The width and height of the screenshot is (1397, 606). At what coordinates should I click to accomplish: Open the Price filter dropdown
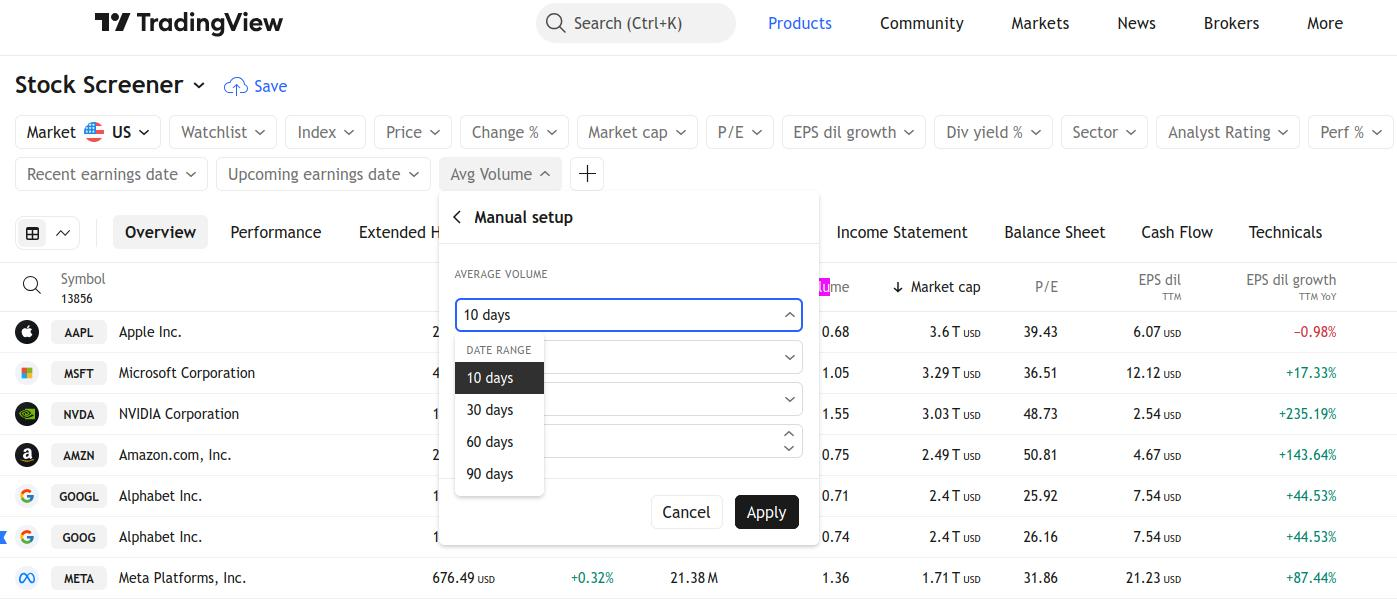tap(413, 132)
